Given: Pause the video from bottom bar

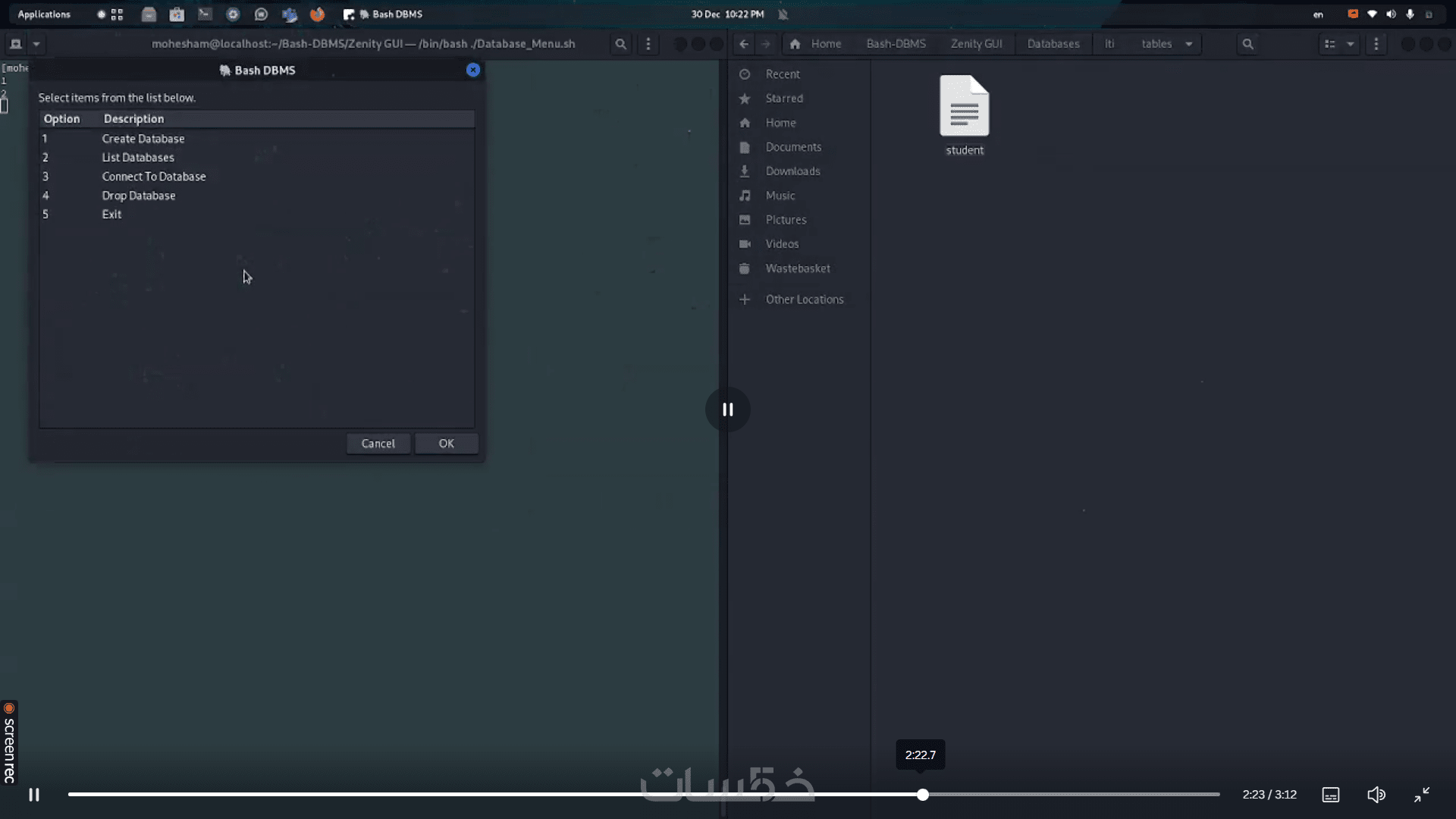Looking at the screenshot, I should [34, 795].
